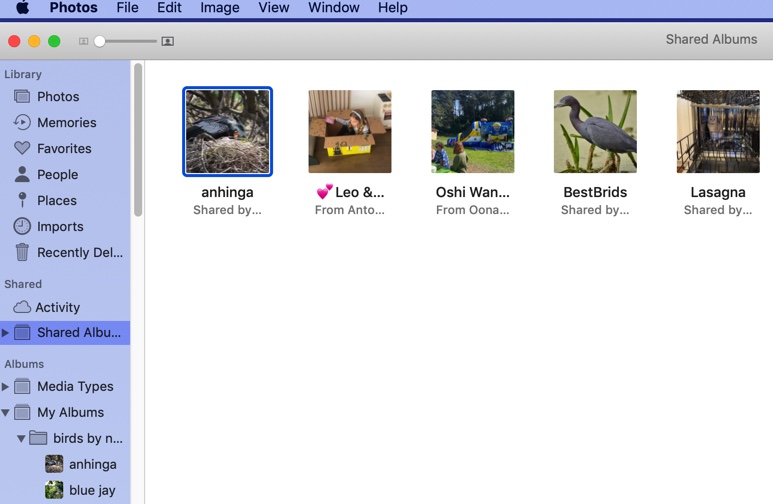Click the Lasagna album title text
Screen dimensions: 773x504
click(718, 192)
